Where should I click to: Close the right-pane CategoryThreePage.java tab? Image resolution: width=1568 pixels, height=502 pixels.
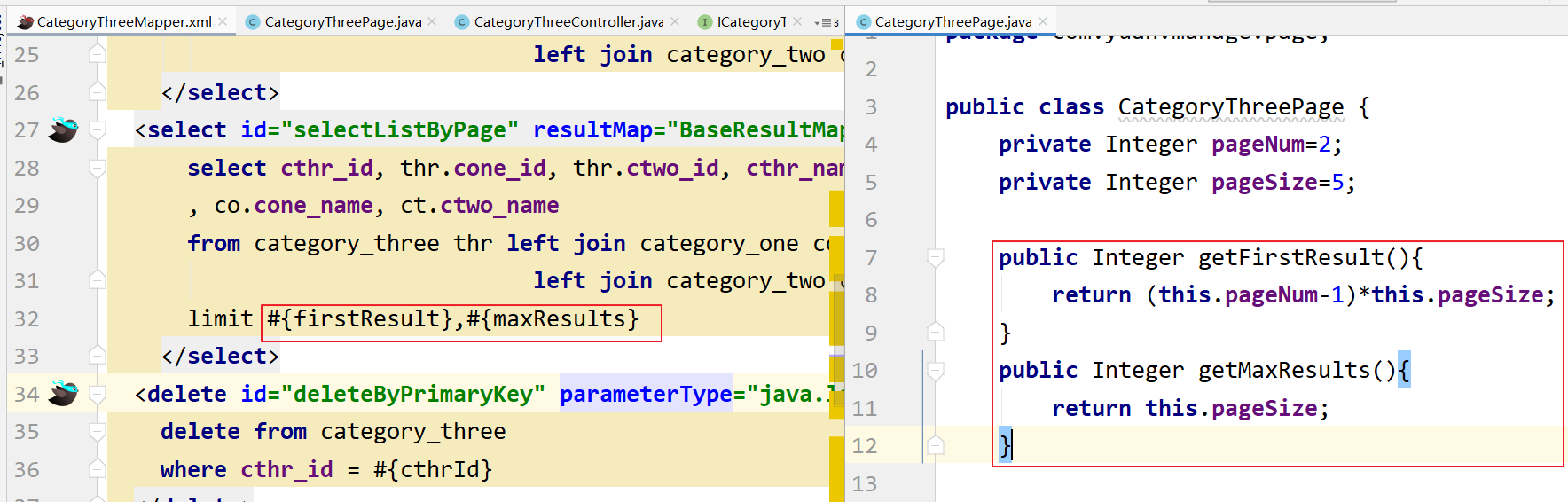point(1043,21)
